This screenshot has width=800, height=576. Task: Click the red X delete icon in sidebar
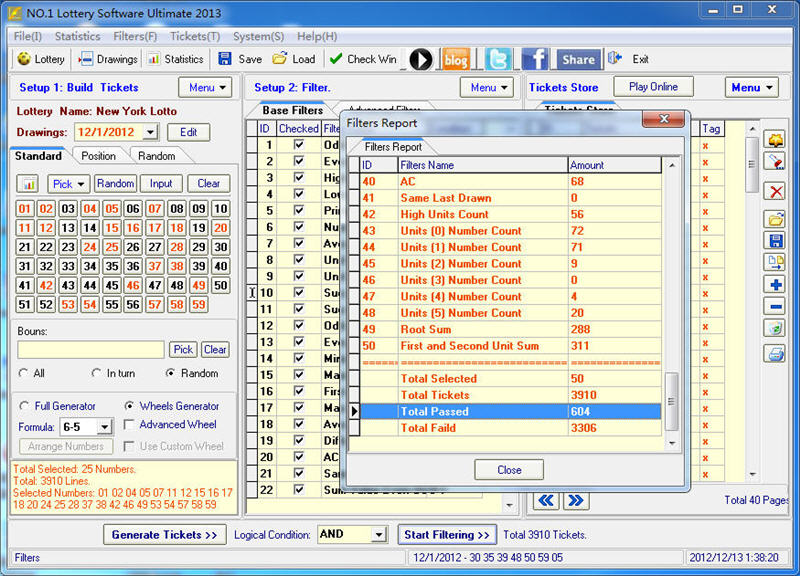[x=776, y=192]
